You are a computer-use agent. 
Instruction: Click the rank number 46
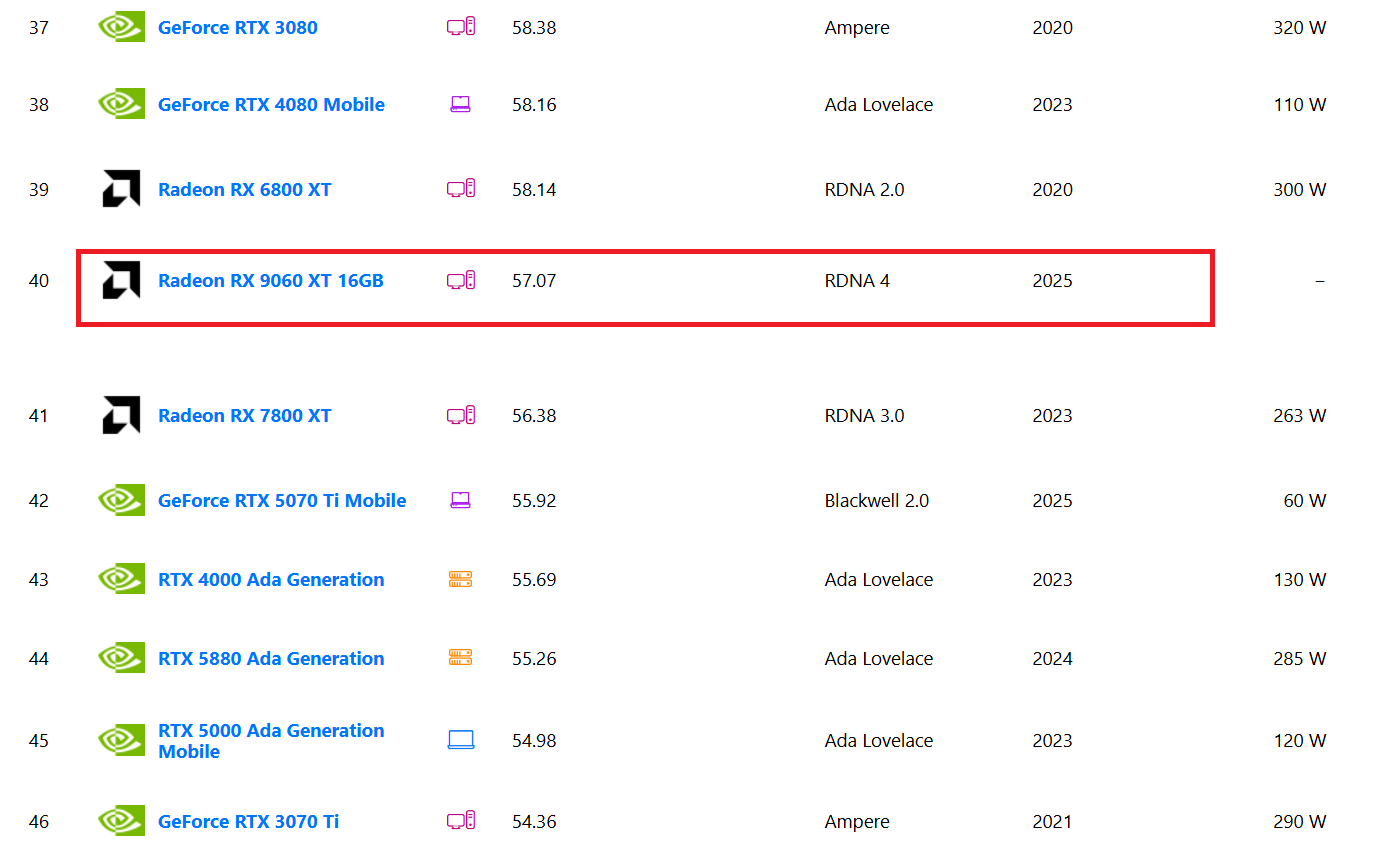[x=38, y=822]
